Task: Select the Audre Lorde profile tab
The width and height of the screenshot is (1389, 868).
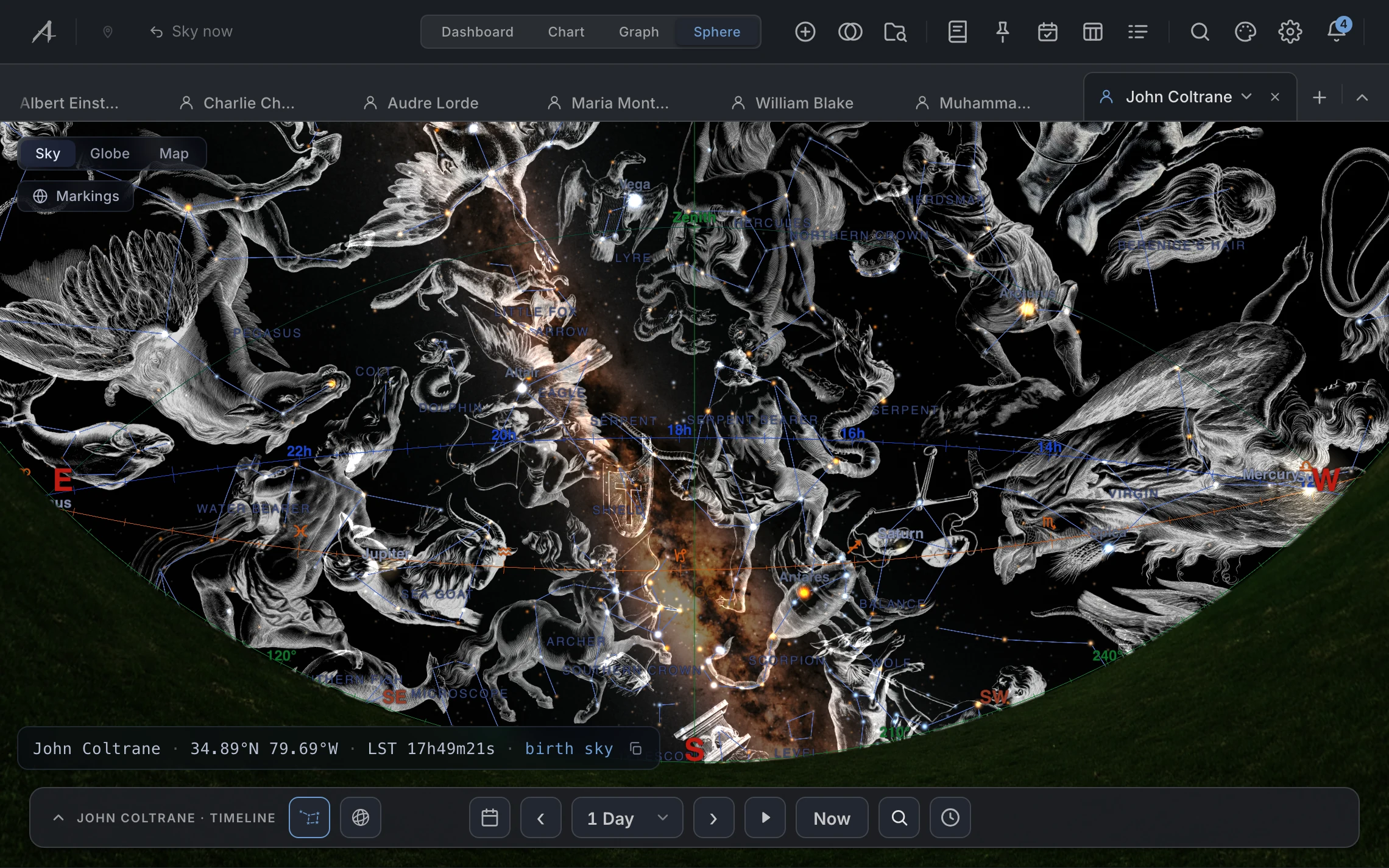Action: click(421, 103)
